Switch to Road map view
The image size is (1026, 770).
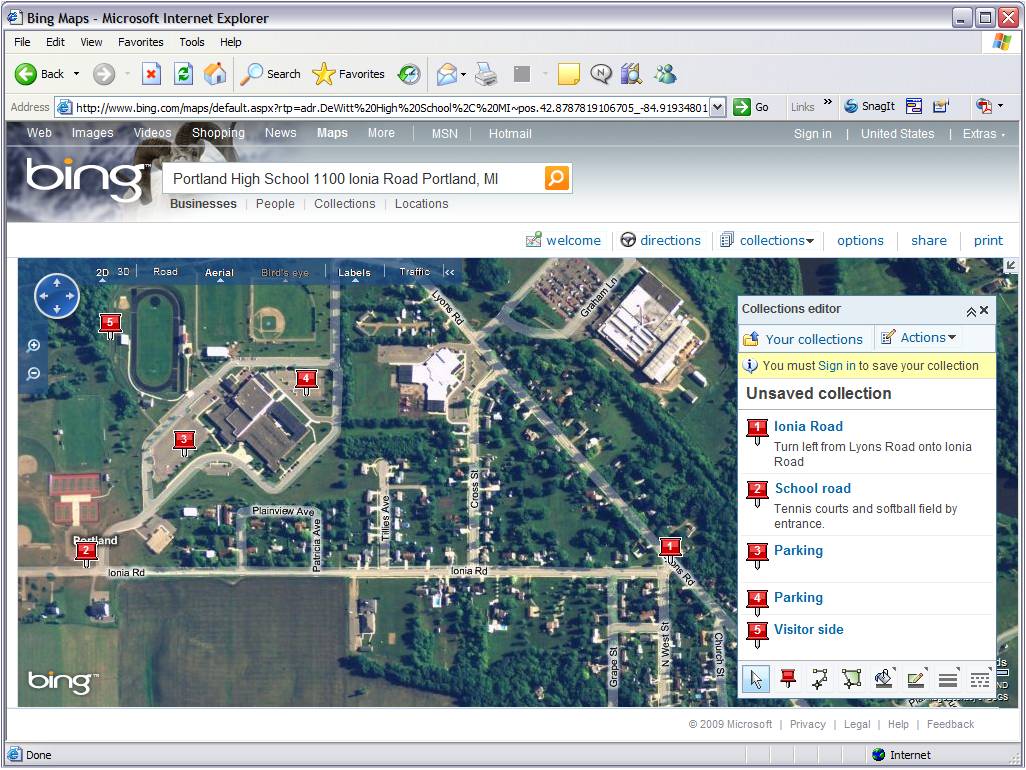coord(166,271)
